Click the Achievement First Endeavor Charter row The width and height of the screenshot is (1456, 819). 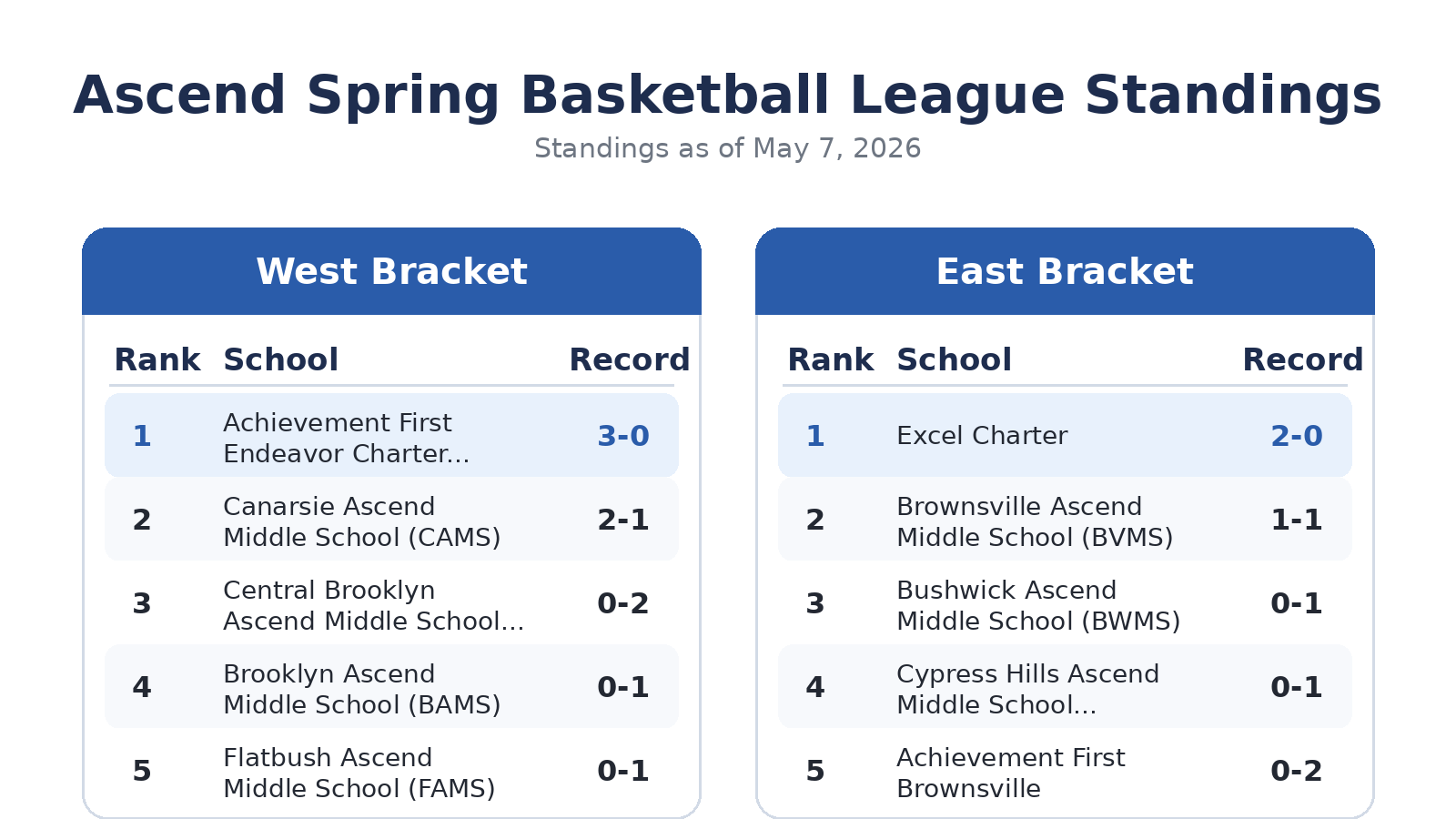(391, 435)
